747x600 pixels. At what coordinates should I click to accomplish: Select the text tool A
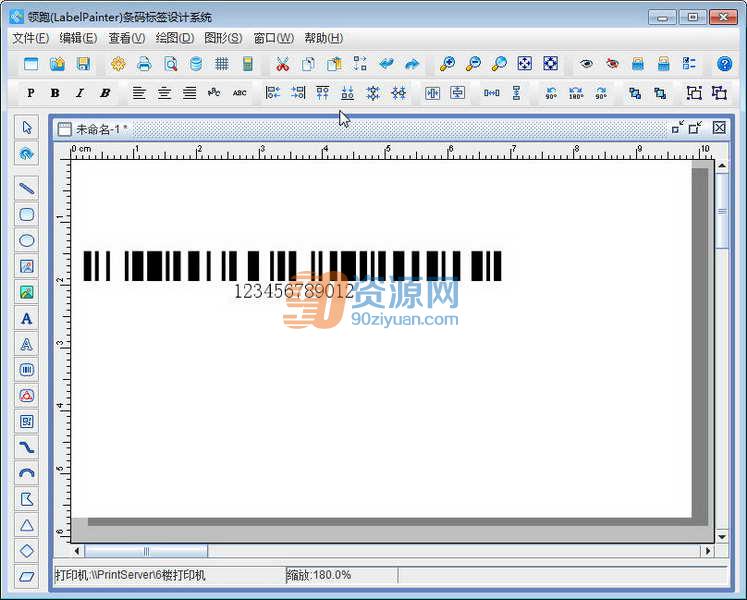[27, 318]
